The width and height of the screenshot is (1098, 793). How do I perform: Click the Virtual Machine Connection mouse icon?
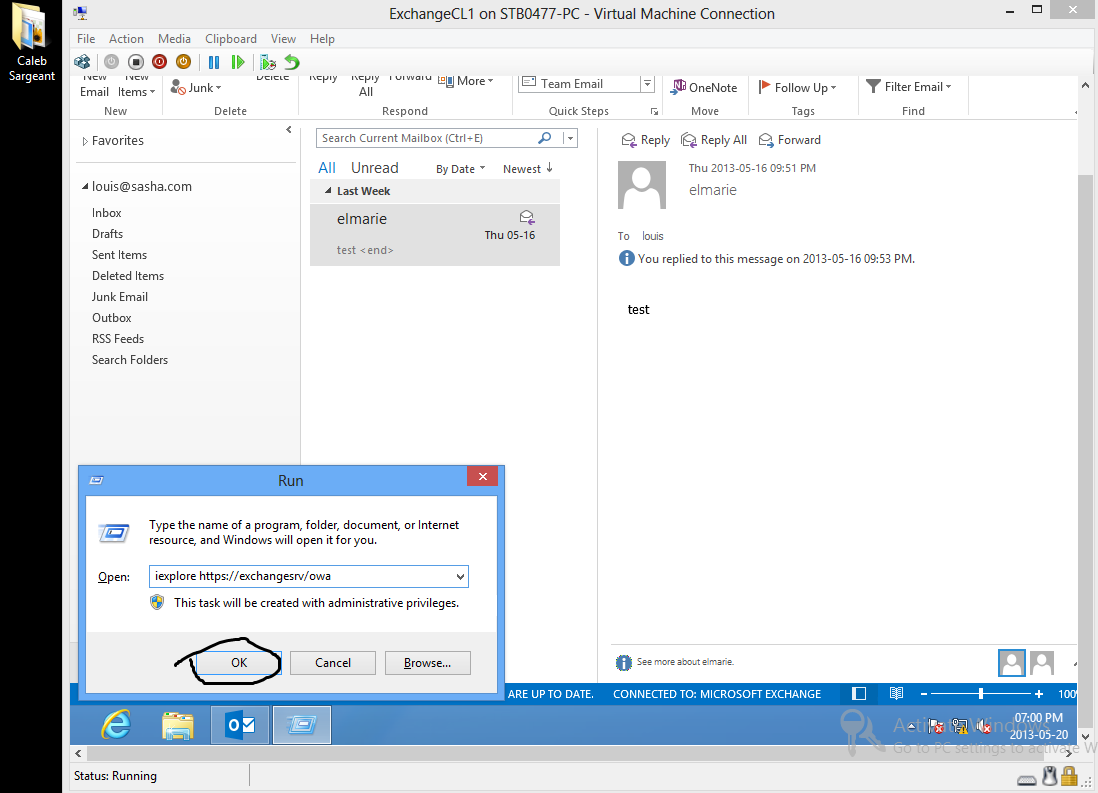(1049, 776)
